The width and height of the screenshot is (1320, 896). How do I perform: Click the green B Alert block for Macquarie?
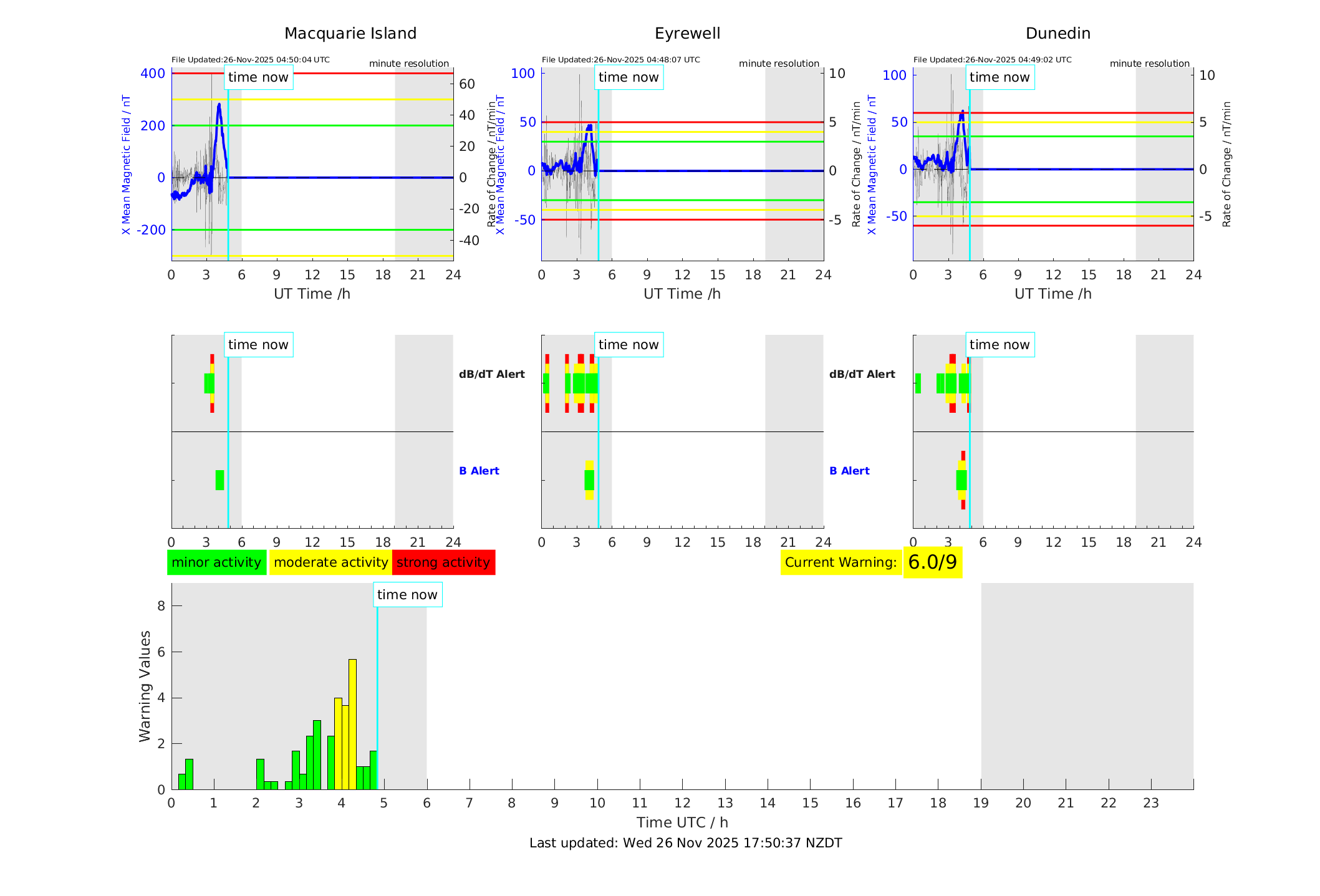(x=219, y=480)
